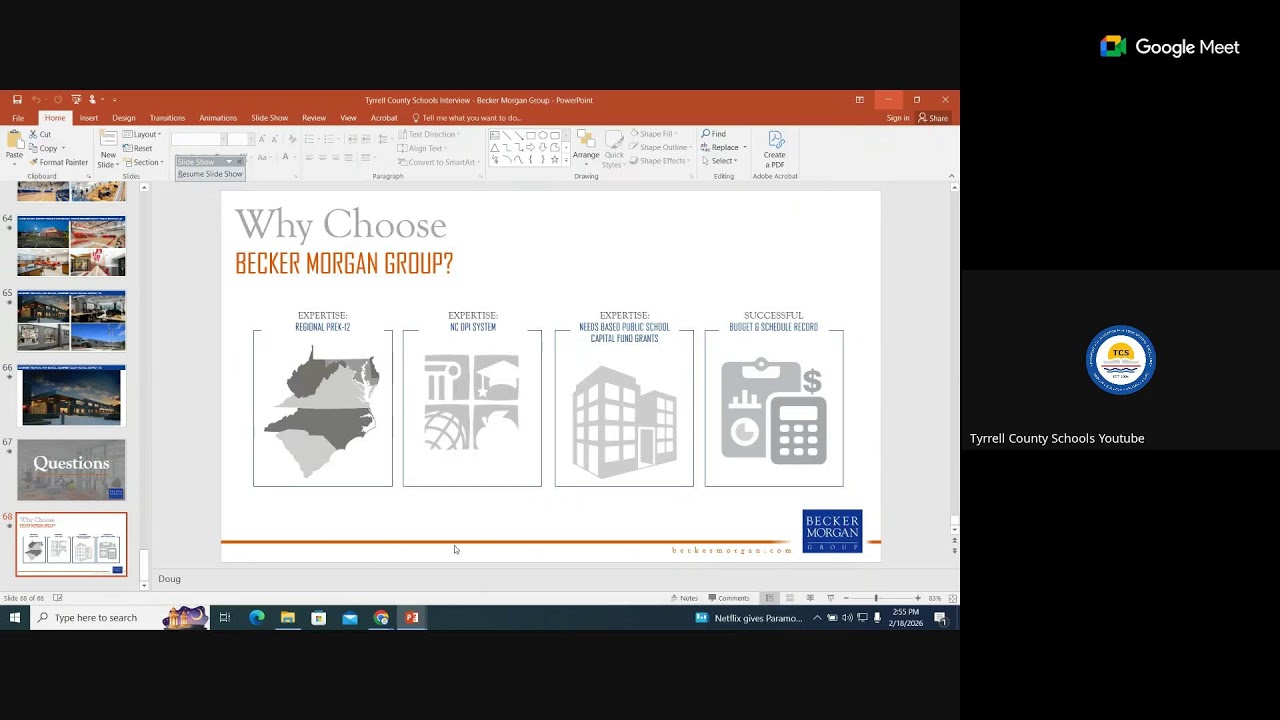Select the Questions slide 67 thumbnail
The height and width of the screenshot is (720, 1280).
[x=71, y=470]
